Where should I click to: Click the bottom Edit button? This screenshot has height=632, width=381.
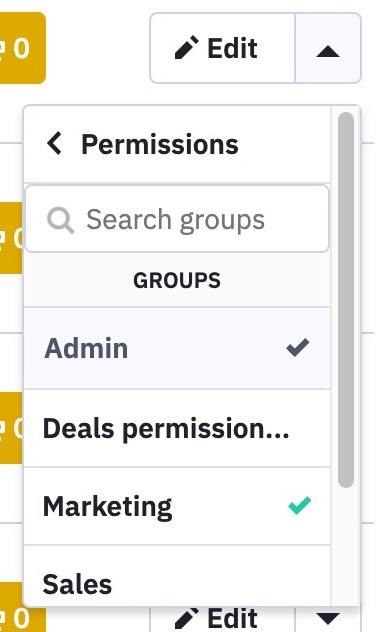pos(223,619)
